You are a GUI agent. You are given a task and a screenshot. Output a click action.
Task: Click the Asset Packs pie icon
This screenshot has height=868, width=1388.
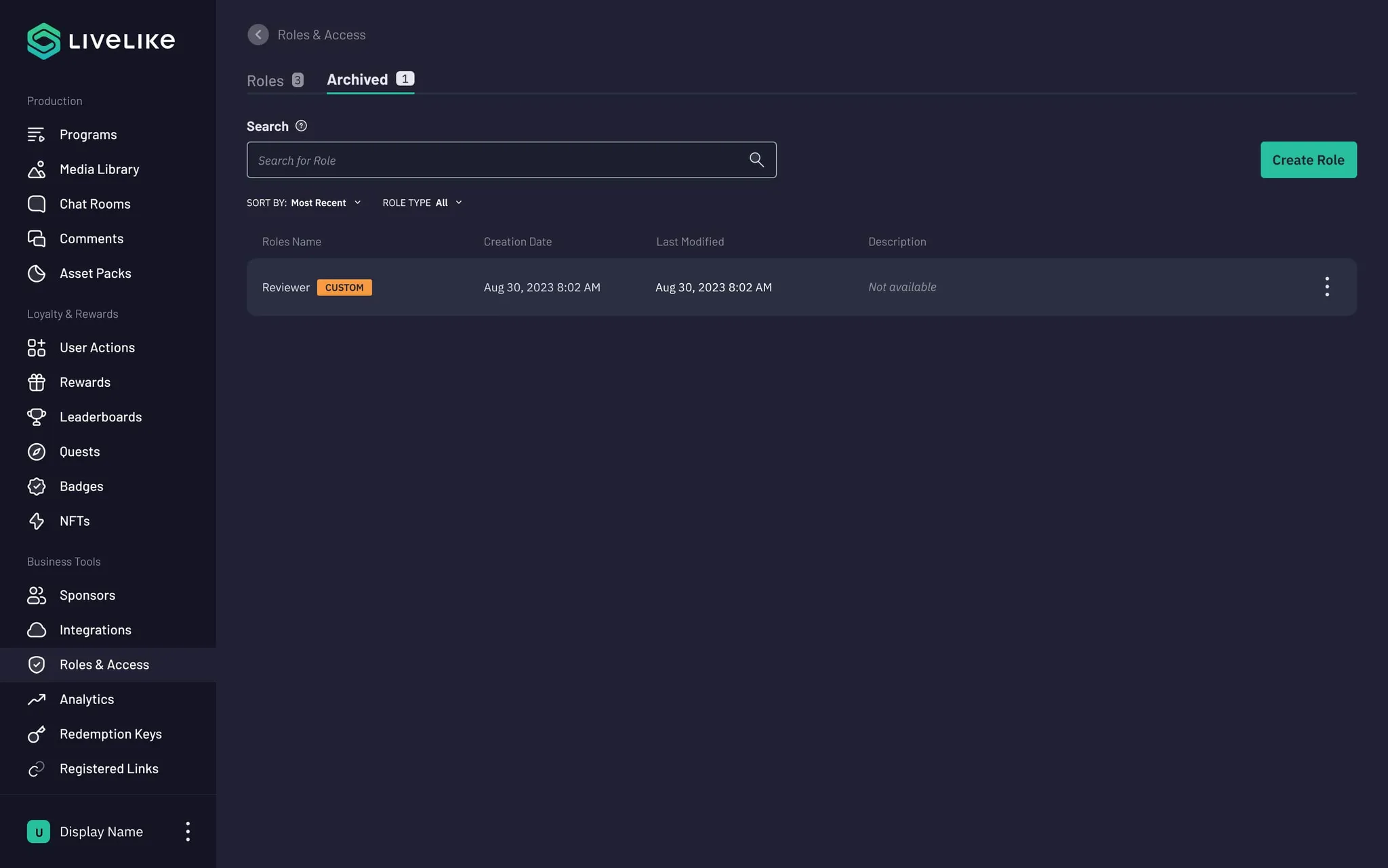37,273
